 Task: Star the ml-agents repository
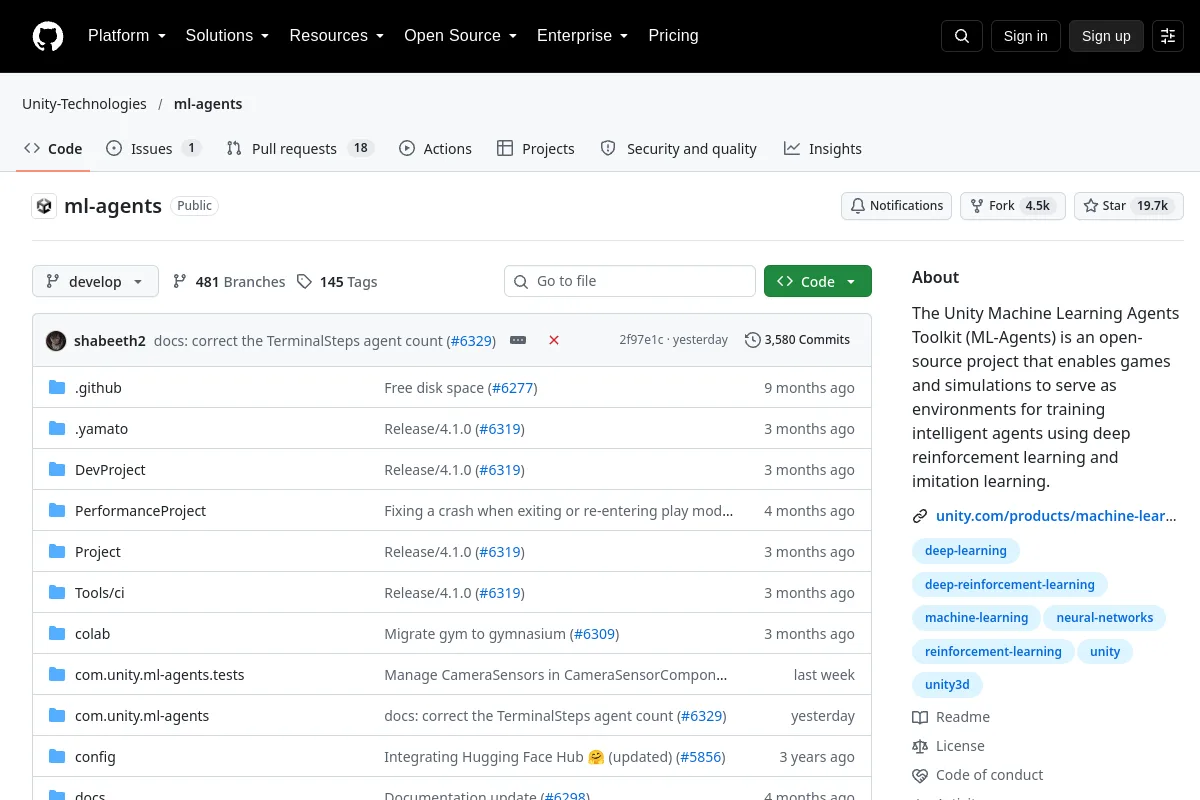point(1128,206)
